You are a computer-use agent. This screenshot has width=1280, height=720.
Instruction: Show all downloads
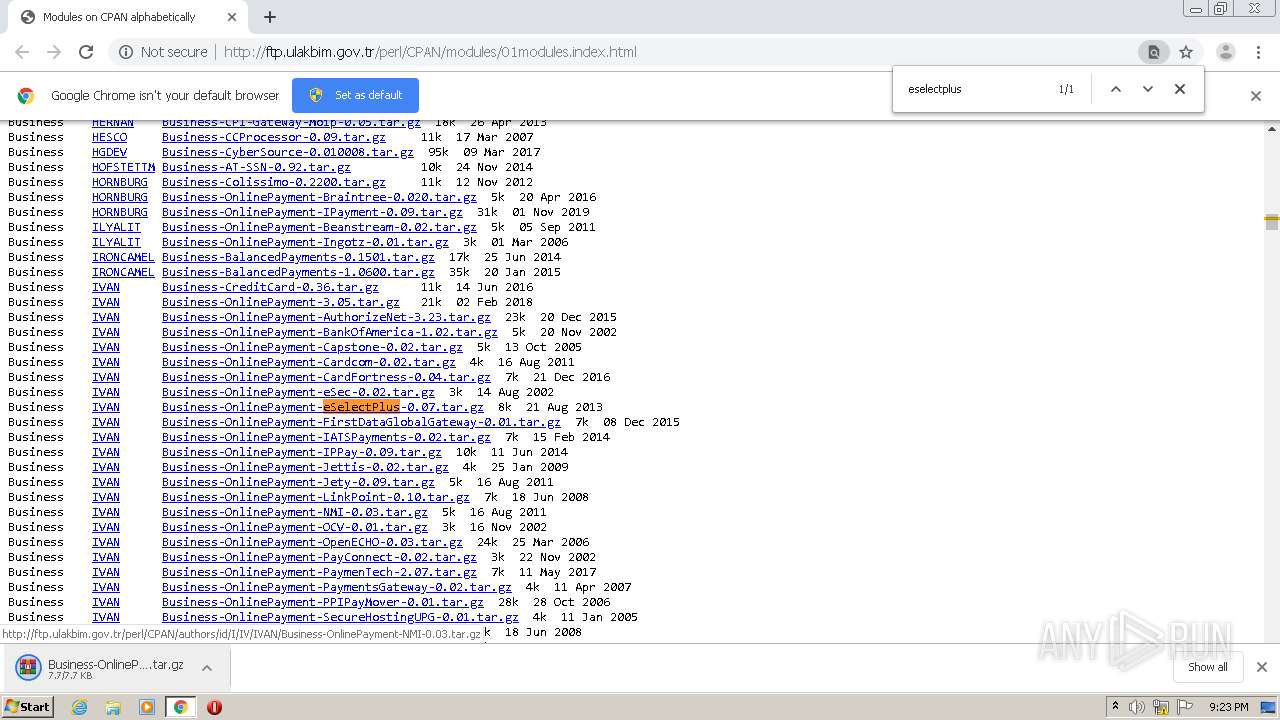(x=1208, y=667)
